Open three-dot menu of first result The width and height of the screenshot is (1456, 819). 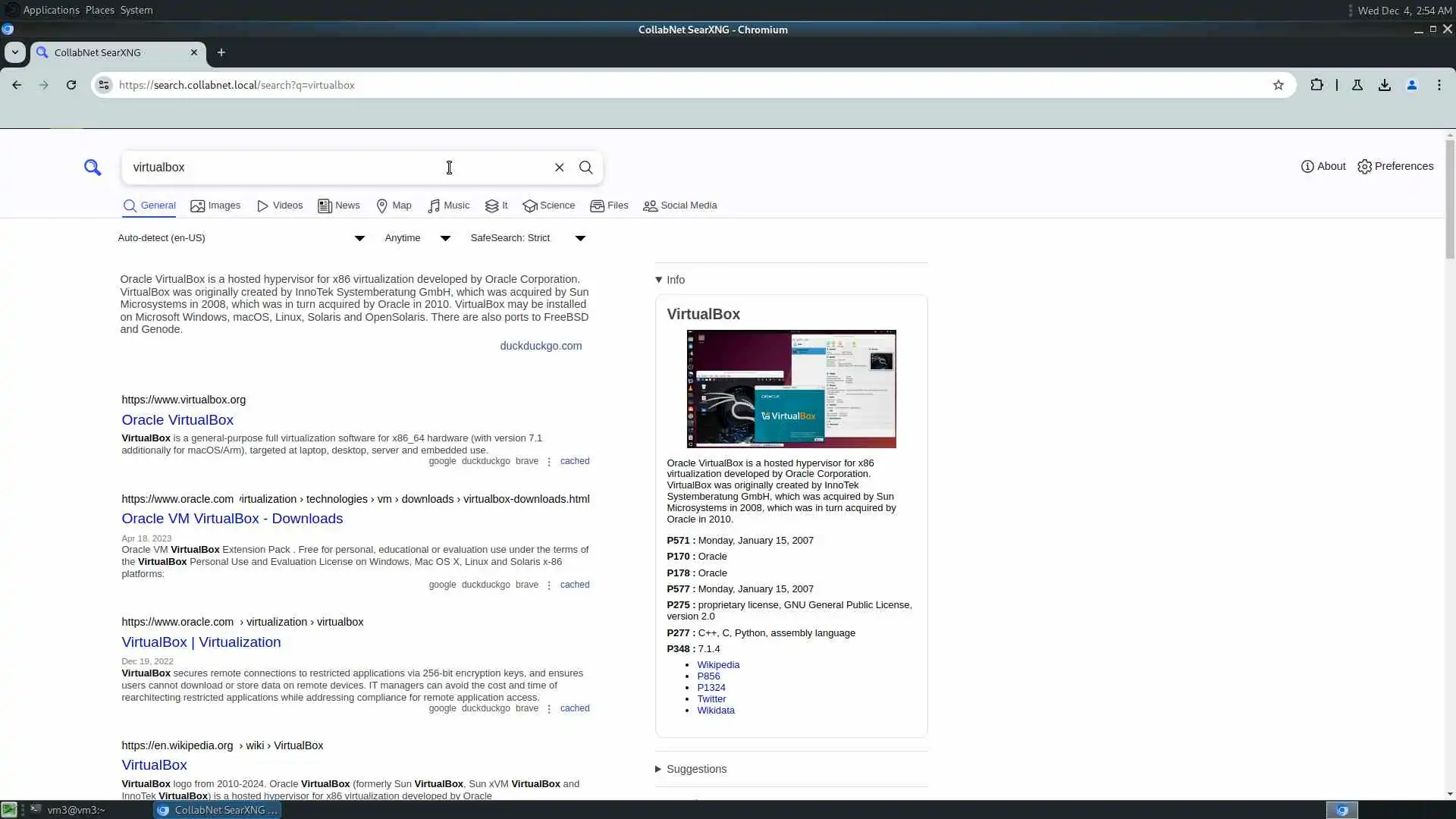click(549, 462)
